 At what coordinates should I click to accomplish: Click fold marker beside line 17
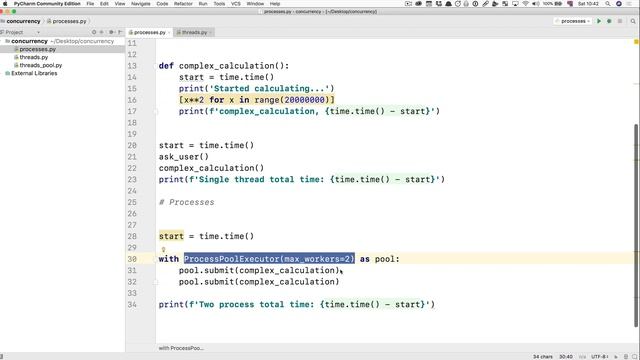point(156,111)
